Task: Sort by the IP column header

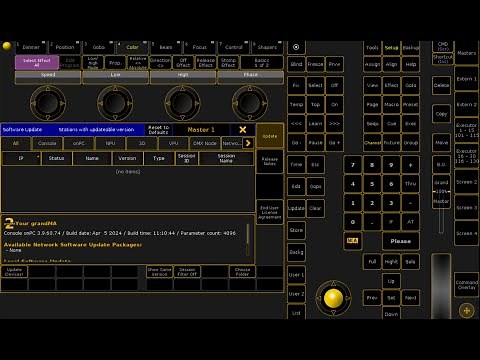Action: point(21,158)
